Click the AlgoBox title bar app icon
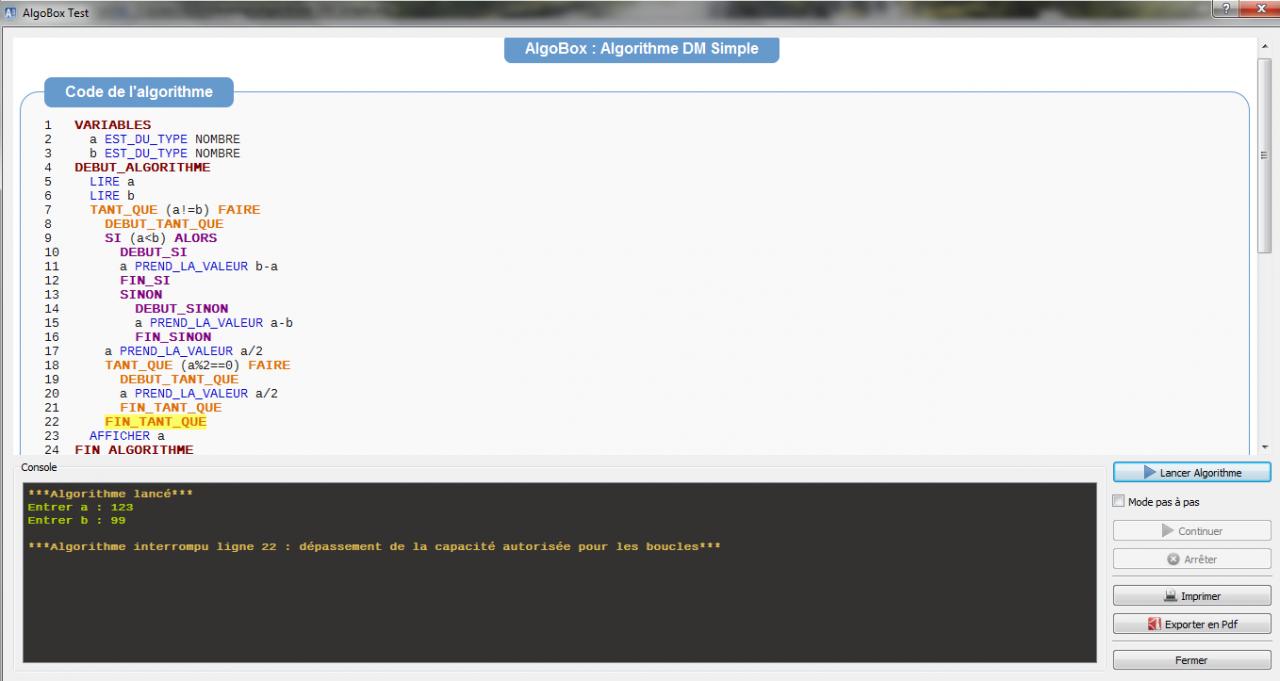Viewport: 1280px width, 681px height. pyautogui.click(x=11, y=11)
